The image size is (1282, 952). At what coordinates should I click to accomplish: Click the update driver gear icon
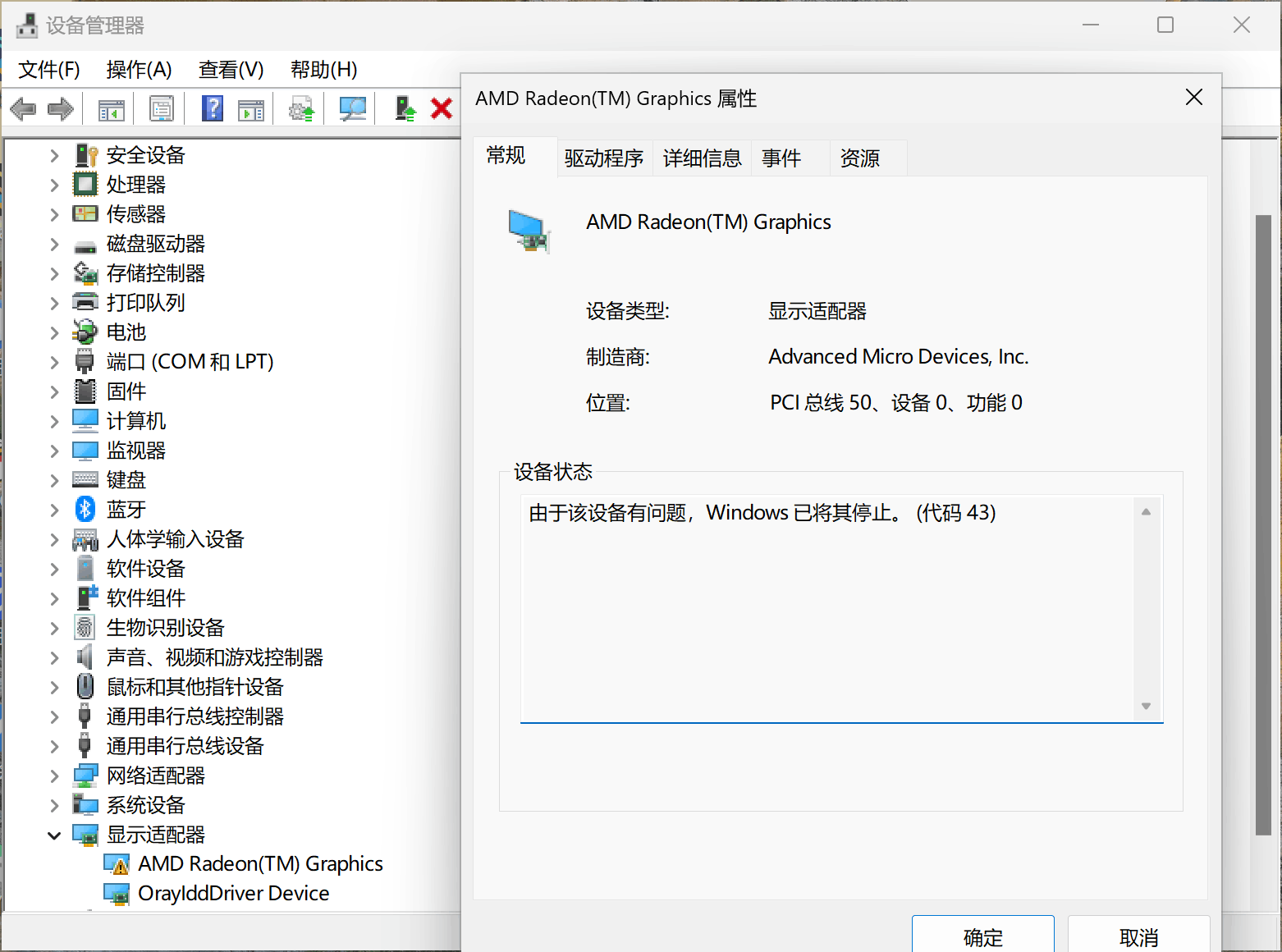[x=302, y=108]
